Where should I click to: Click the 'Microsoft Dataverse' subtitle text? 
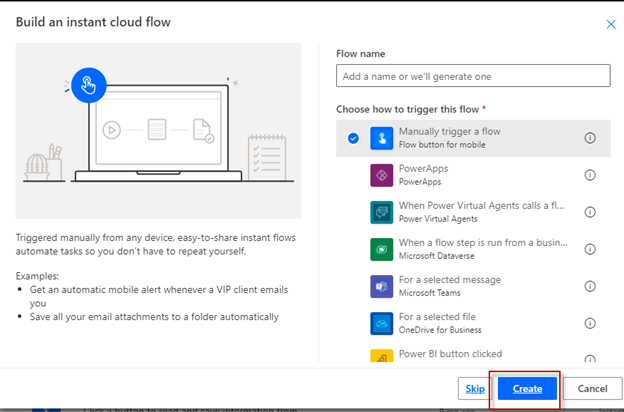(436, 256)
